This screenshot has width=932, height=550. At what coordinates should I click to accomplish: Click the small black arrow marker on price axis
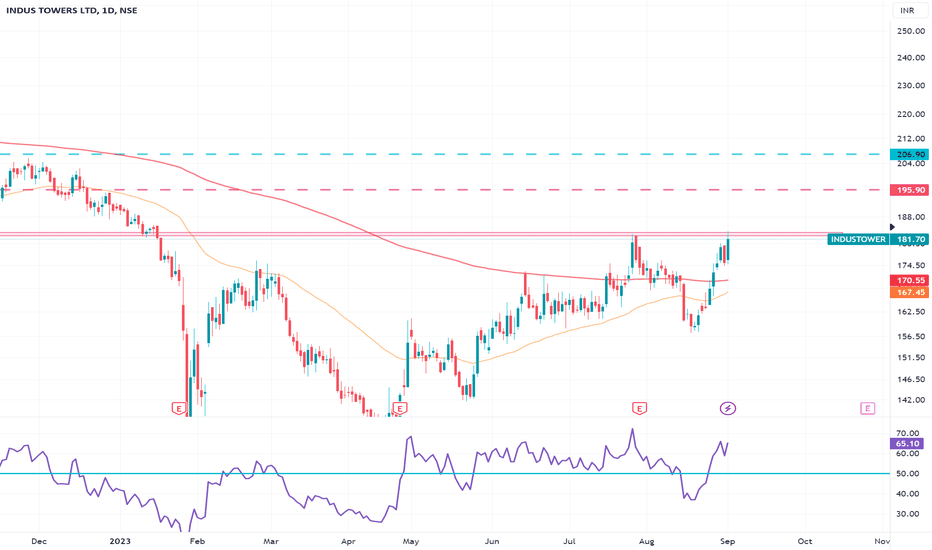(x=892, y=227)
